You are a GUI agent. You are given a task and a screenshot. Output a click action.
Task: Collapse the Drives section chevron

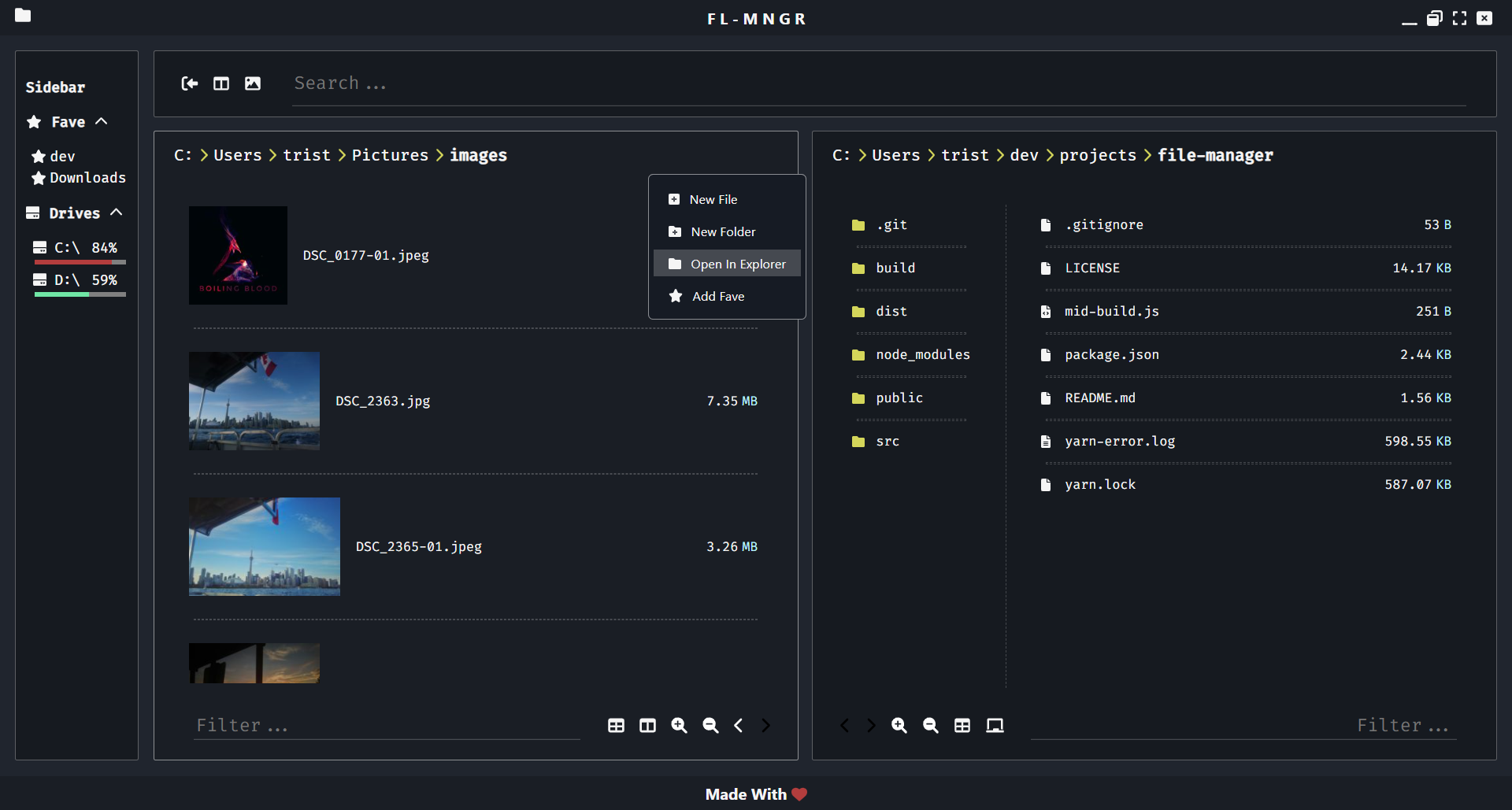[x=117, y=213]
